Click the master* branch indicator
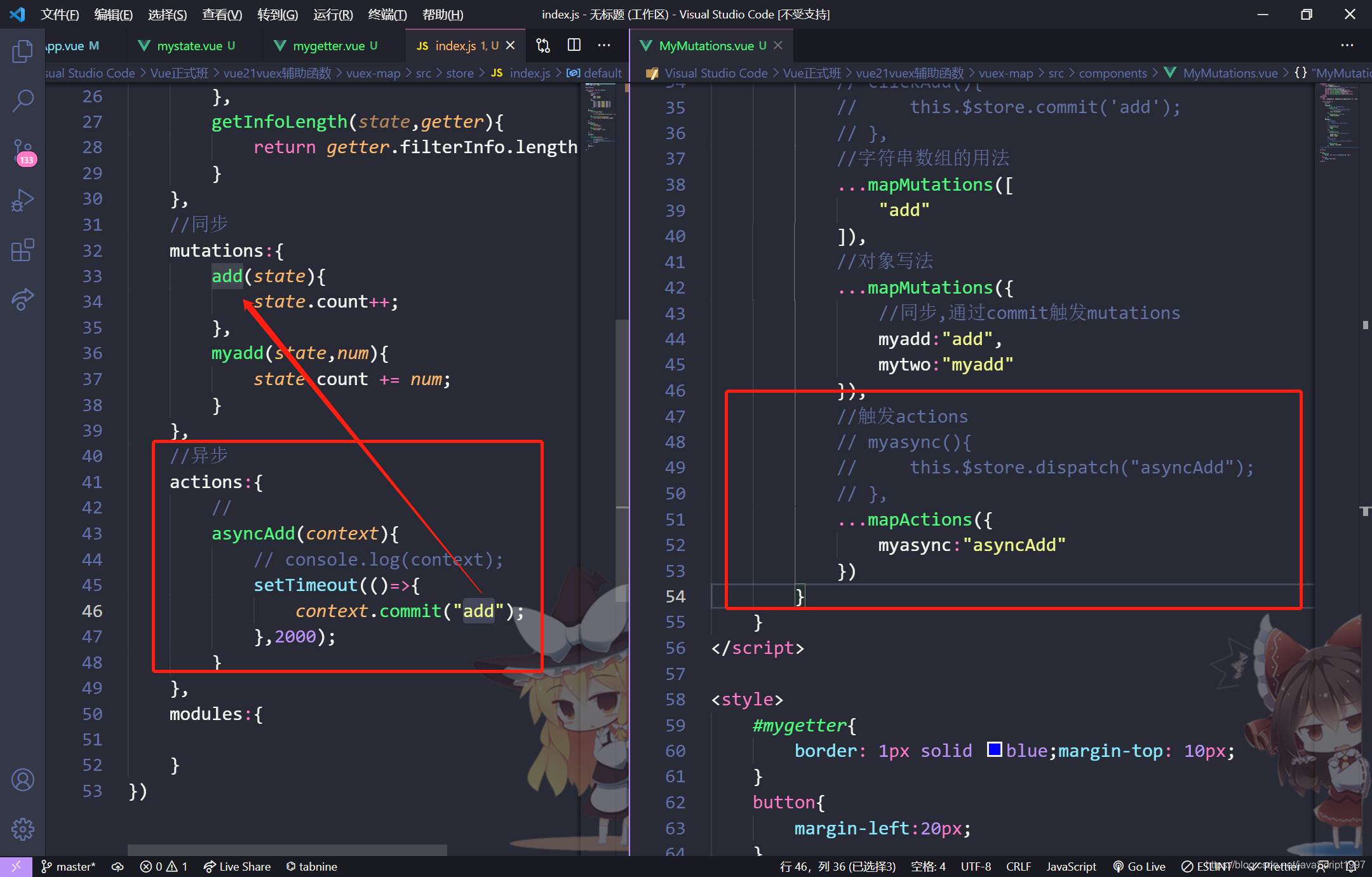The width and height of the screenshot is (1372, 877). (x=69, y=866)
